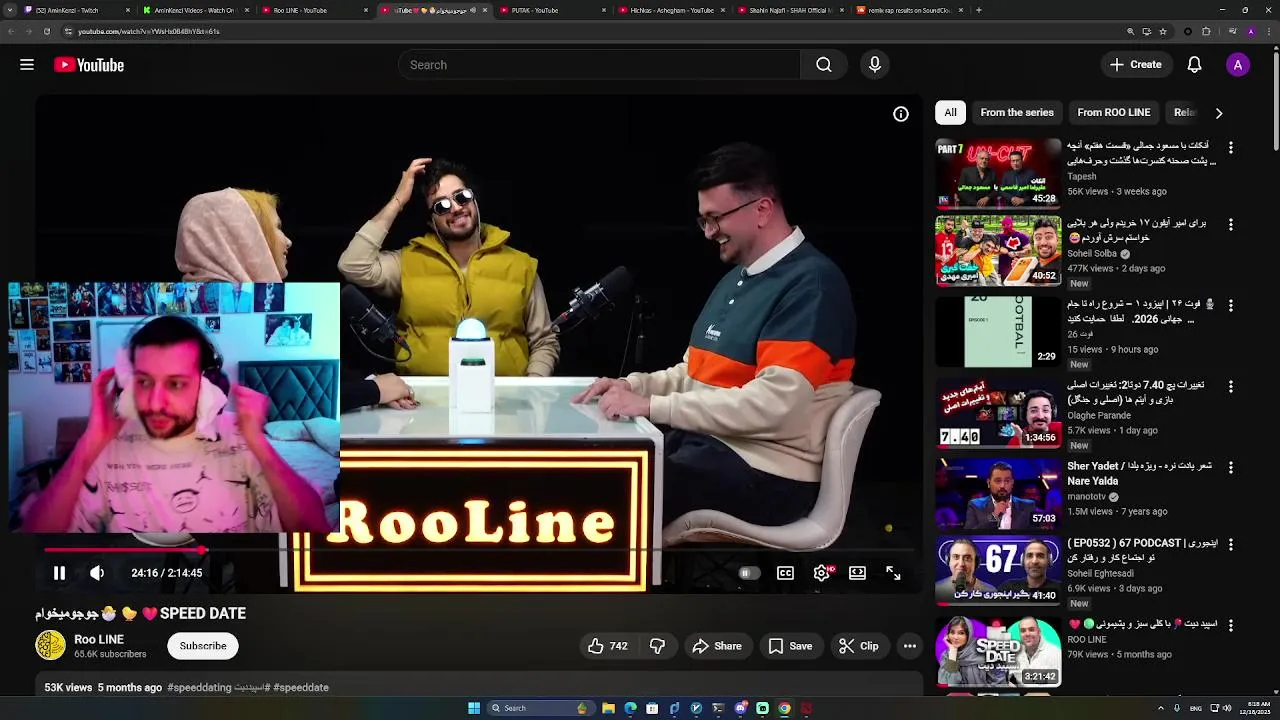Subscribe to Roo LINE channel
The width and height of the screenshot is (1280, 720).
click(203, 646)
